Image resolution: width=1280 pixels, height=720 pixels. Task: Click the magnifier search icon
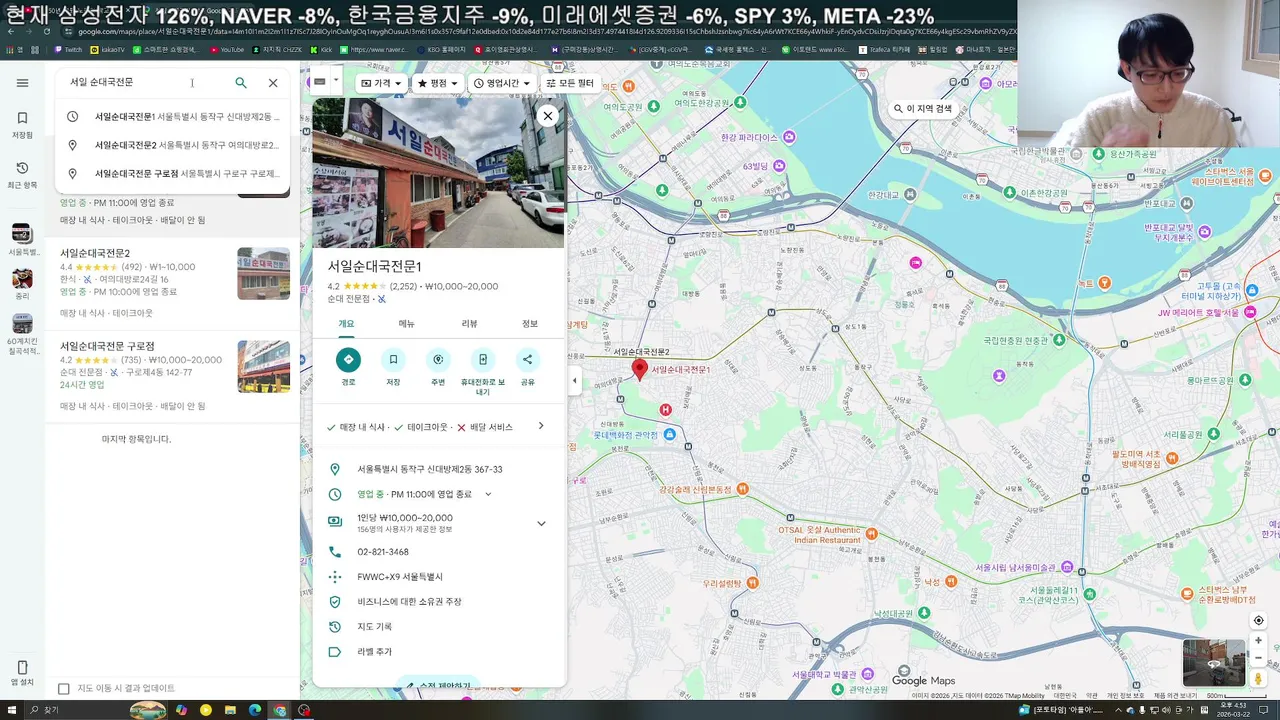tap(241, 83)
